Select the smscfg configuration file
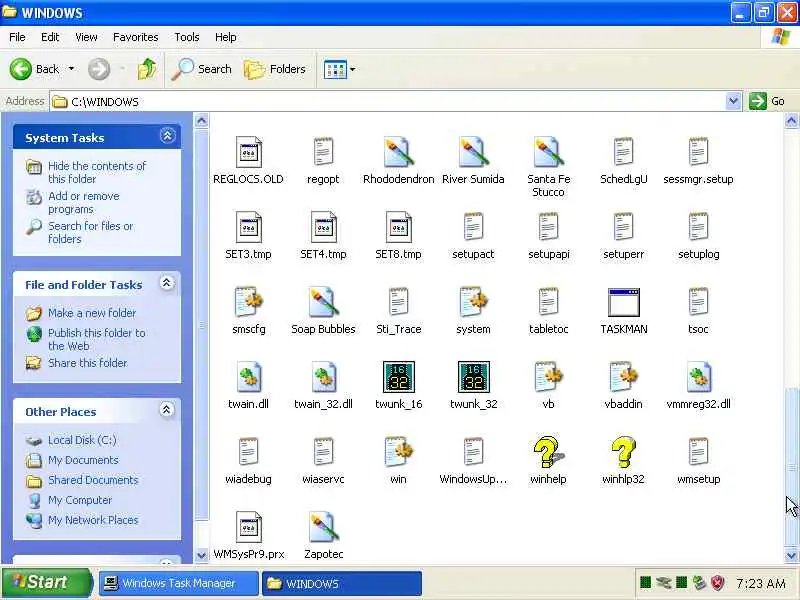This screenshot has width=800, height=600. (248, 302)
